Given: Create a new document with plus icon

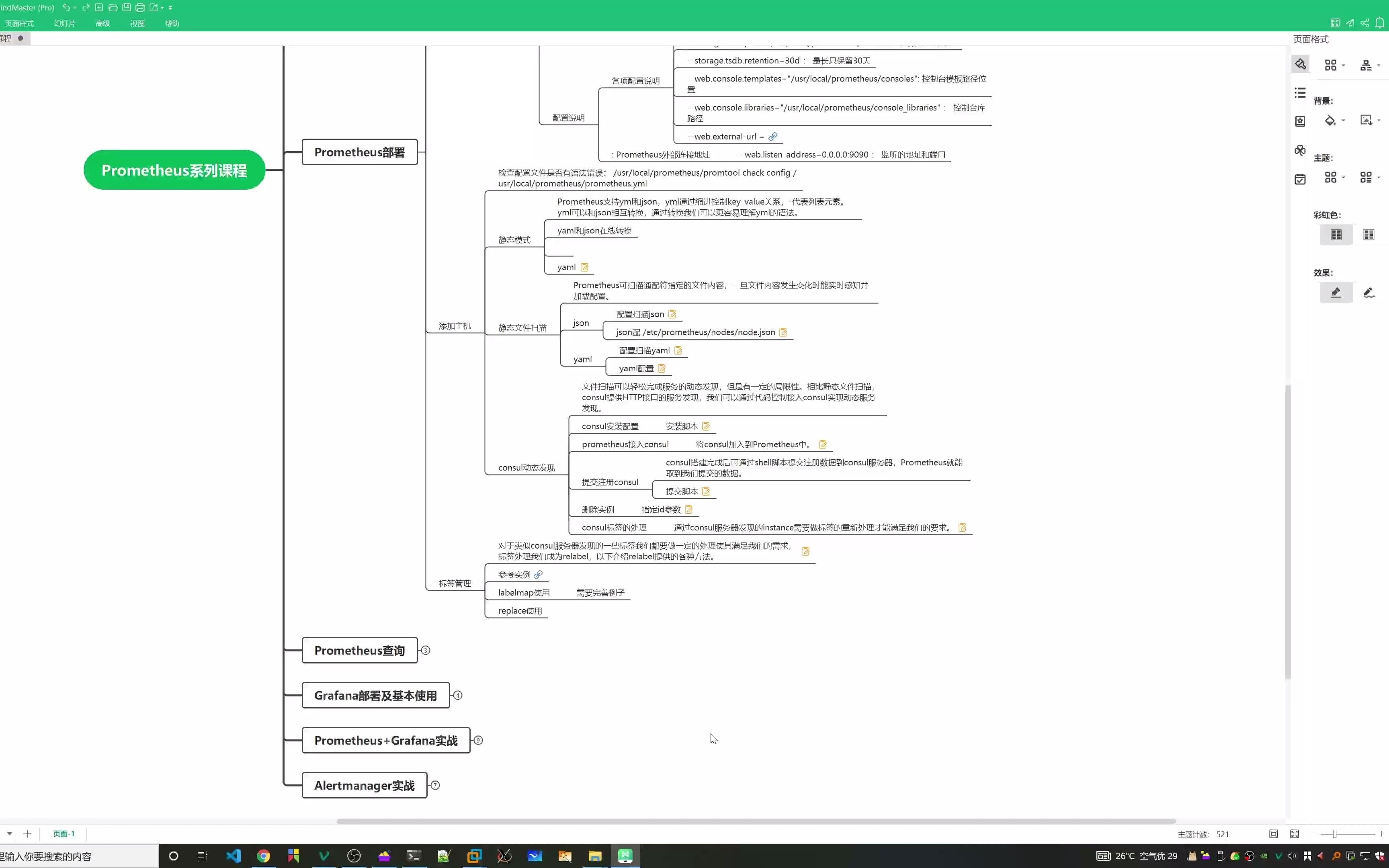Looking at the screenshot, I should click(99, 8).
